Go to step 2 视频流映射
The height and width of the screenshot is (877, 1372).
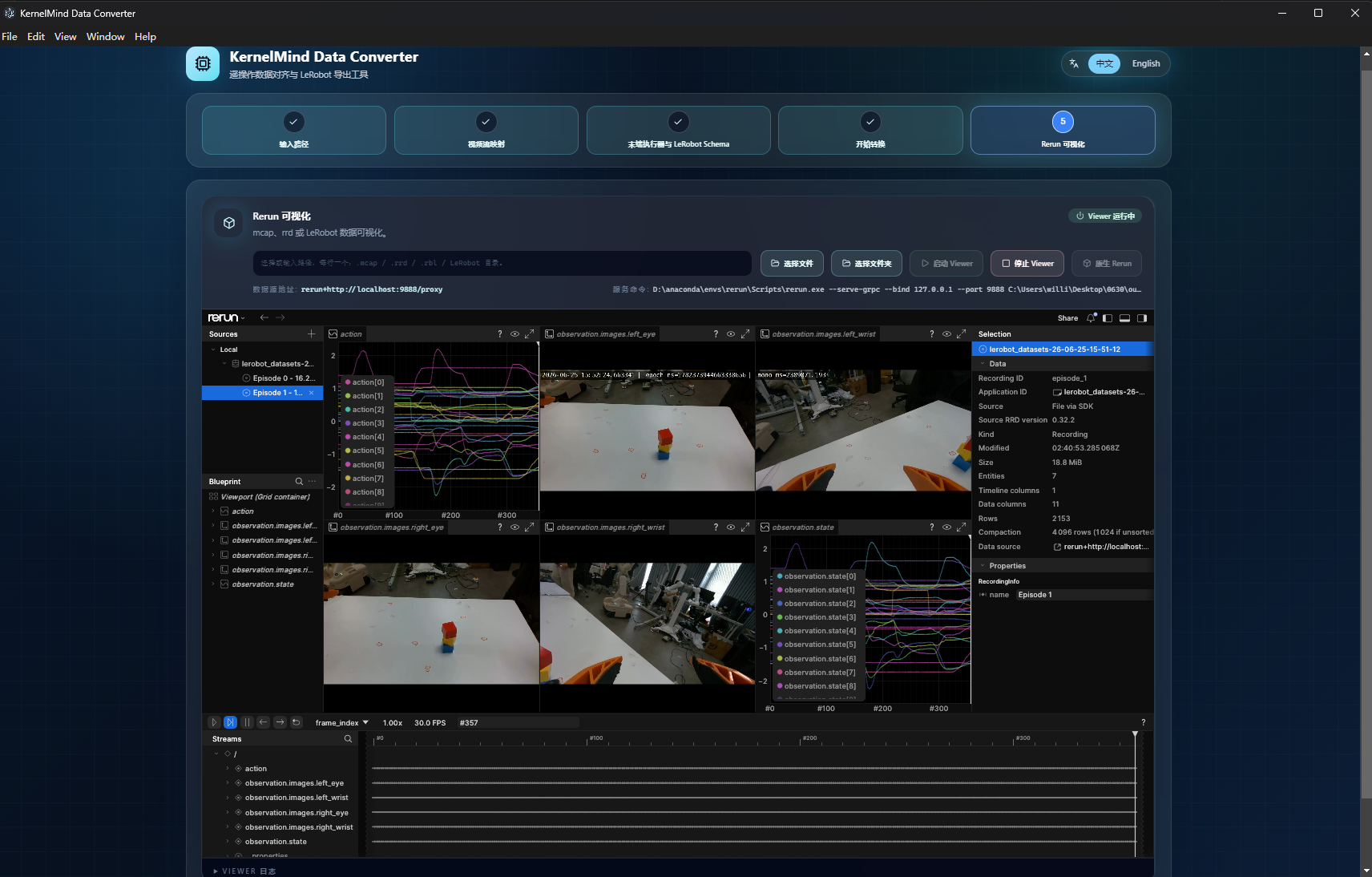[486, 130]
